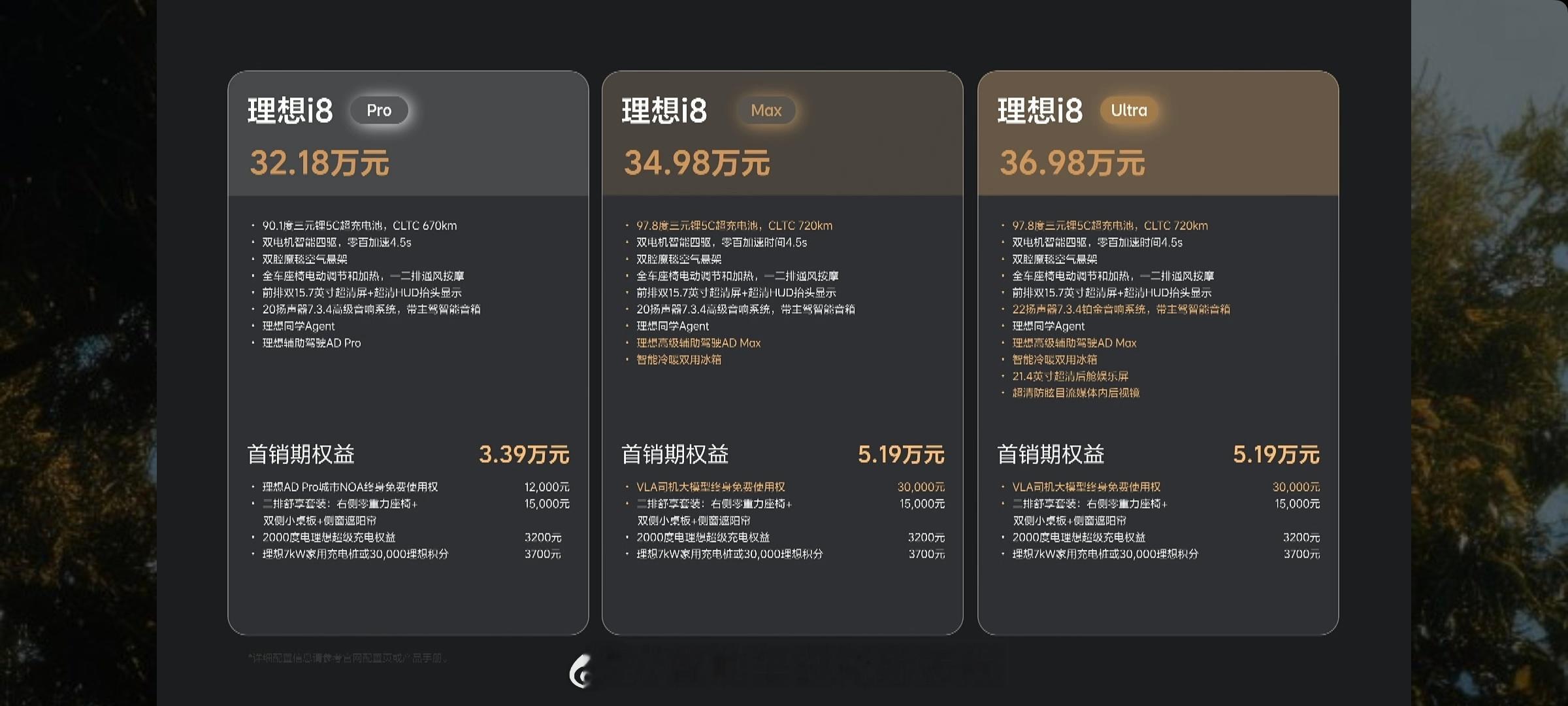1568x706 pixels.
Task: Click the '超清防眩目流媒体内后视镜' line
Action: coord(1075,393)
